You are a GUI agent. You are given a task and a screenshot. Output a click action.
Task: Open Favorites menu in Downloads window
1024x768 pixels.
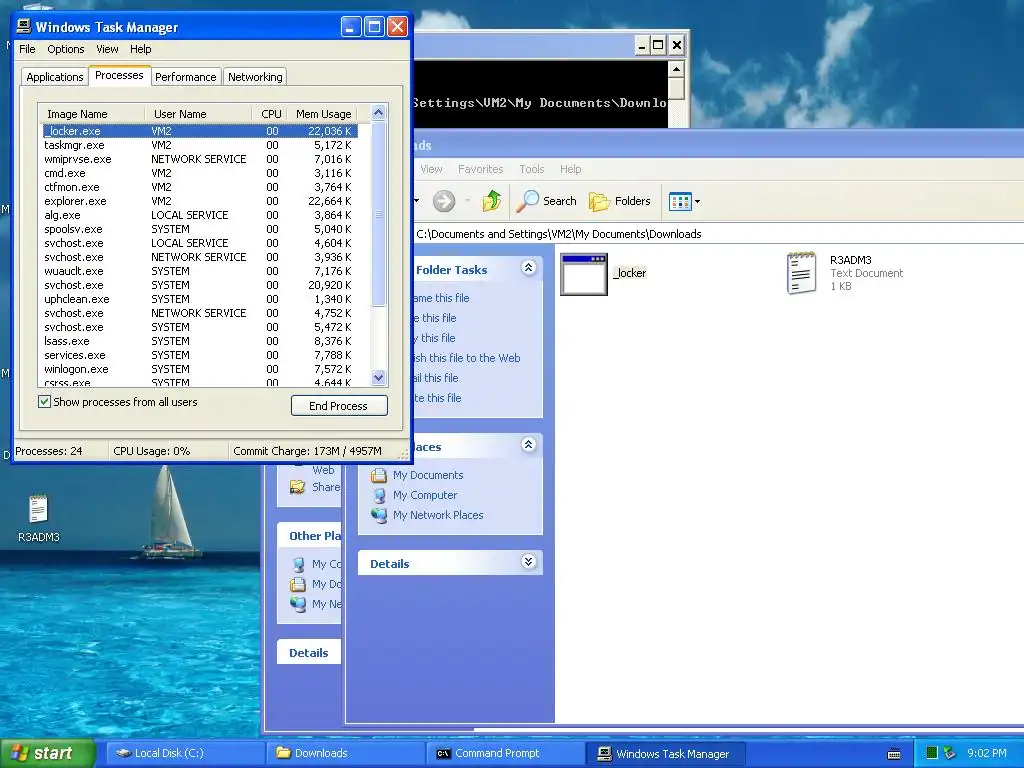click(x=481, y=169)
